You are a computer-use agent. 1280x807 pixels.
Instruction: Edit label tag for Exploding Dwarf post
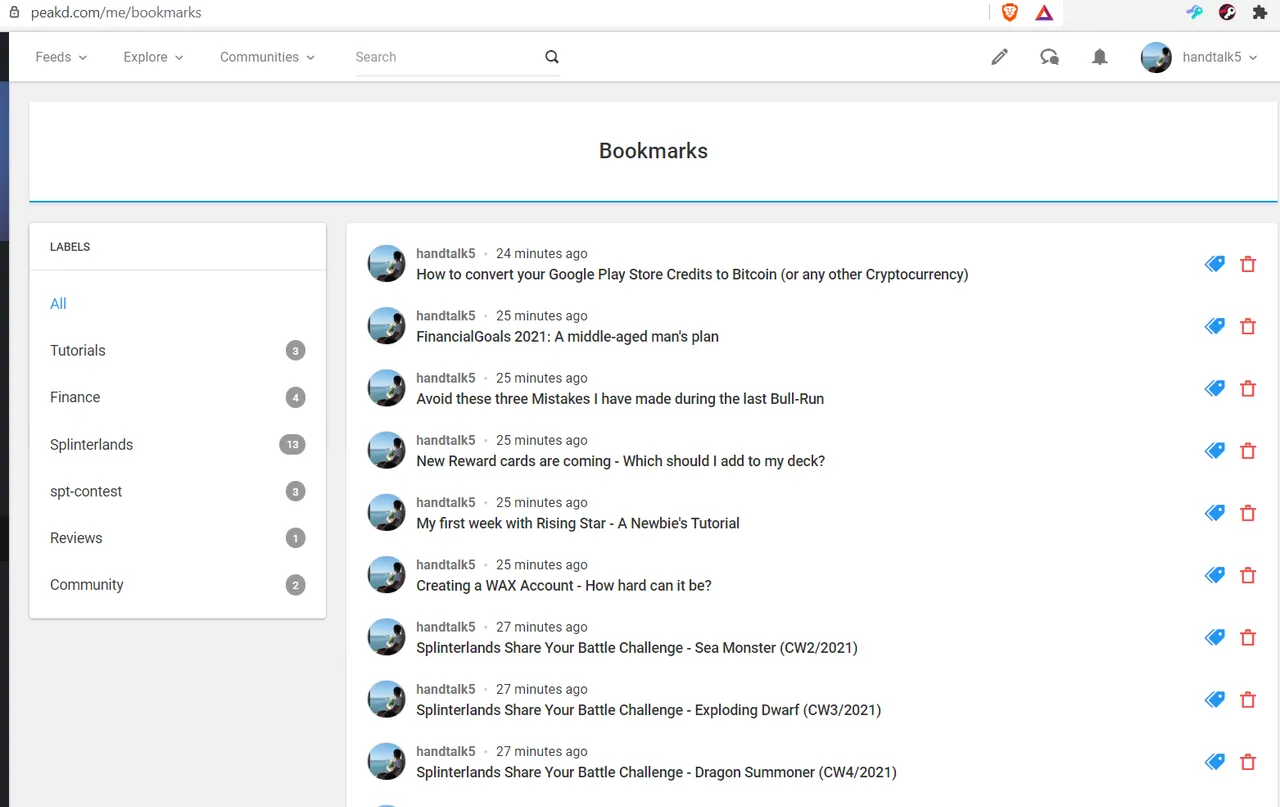click(x=1215, y=700)
